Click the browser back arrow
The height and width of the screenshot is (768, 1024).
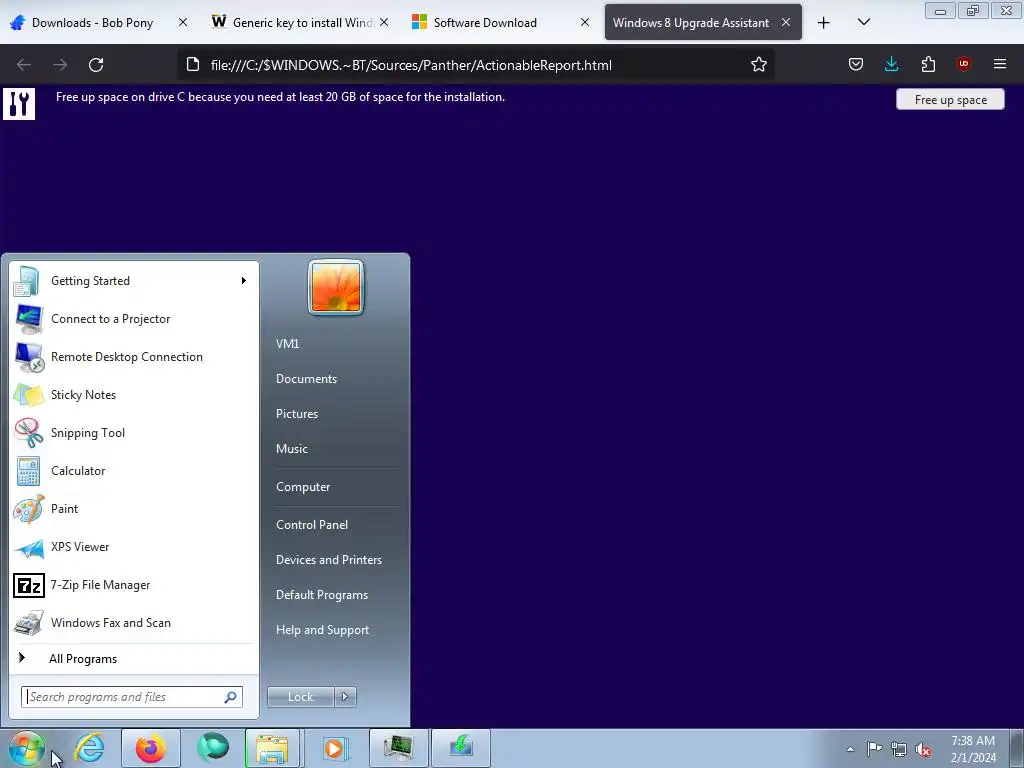(24, 65)
